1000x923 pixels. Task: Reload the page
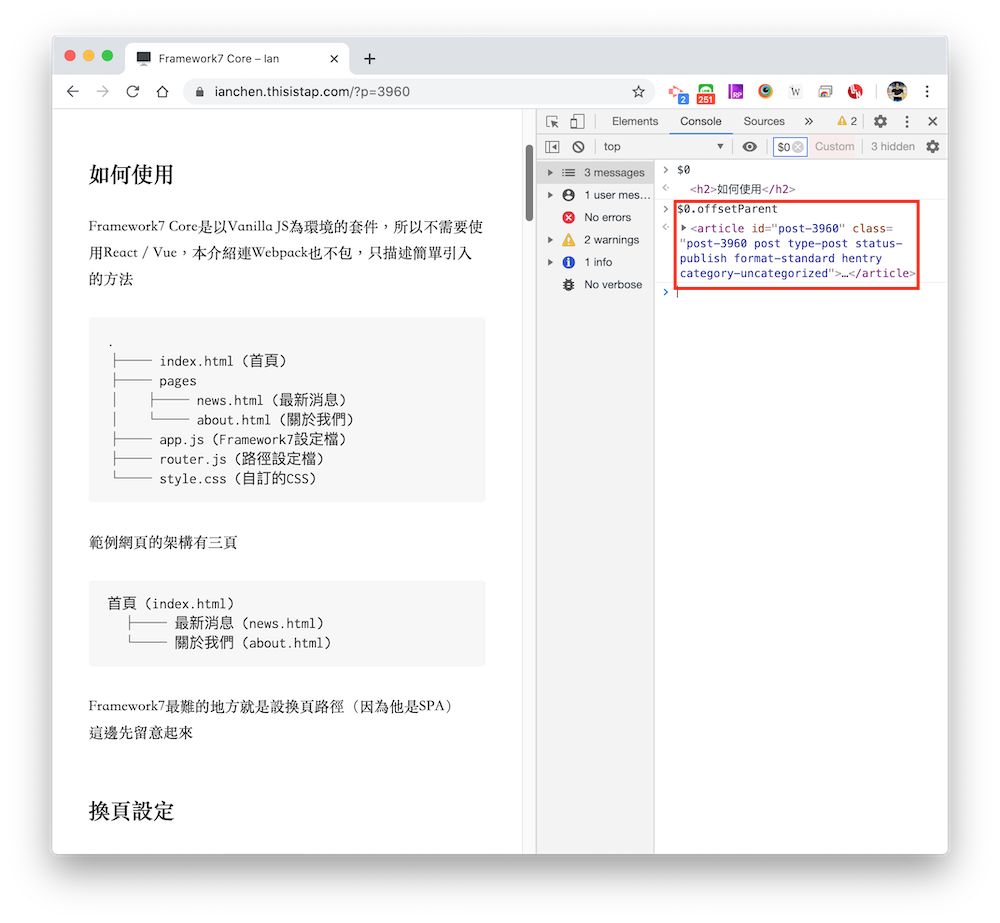[x=133, y=91]
